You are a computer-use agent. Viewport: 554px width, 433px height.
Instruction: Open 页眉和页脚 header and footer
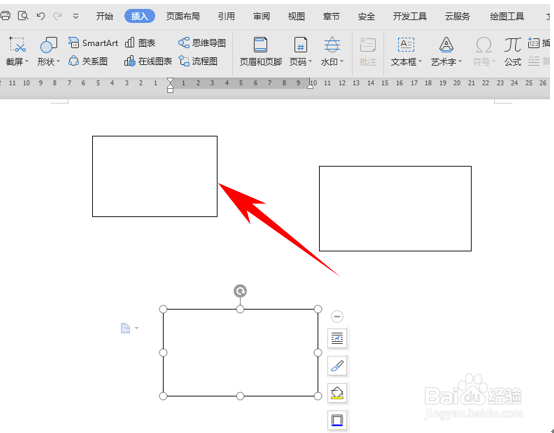[261, 52]
